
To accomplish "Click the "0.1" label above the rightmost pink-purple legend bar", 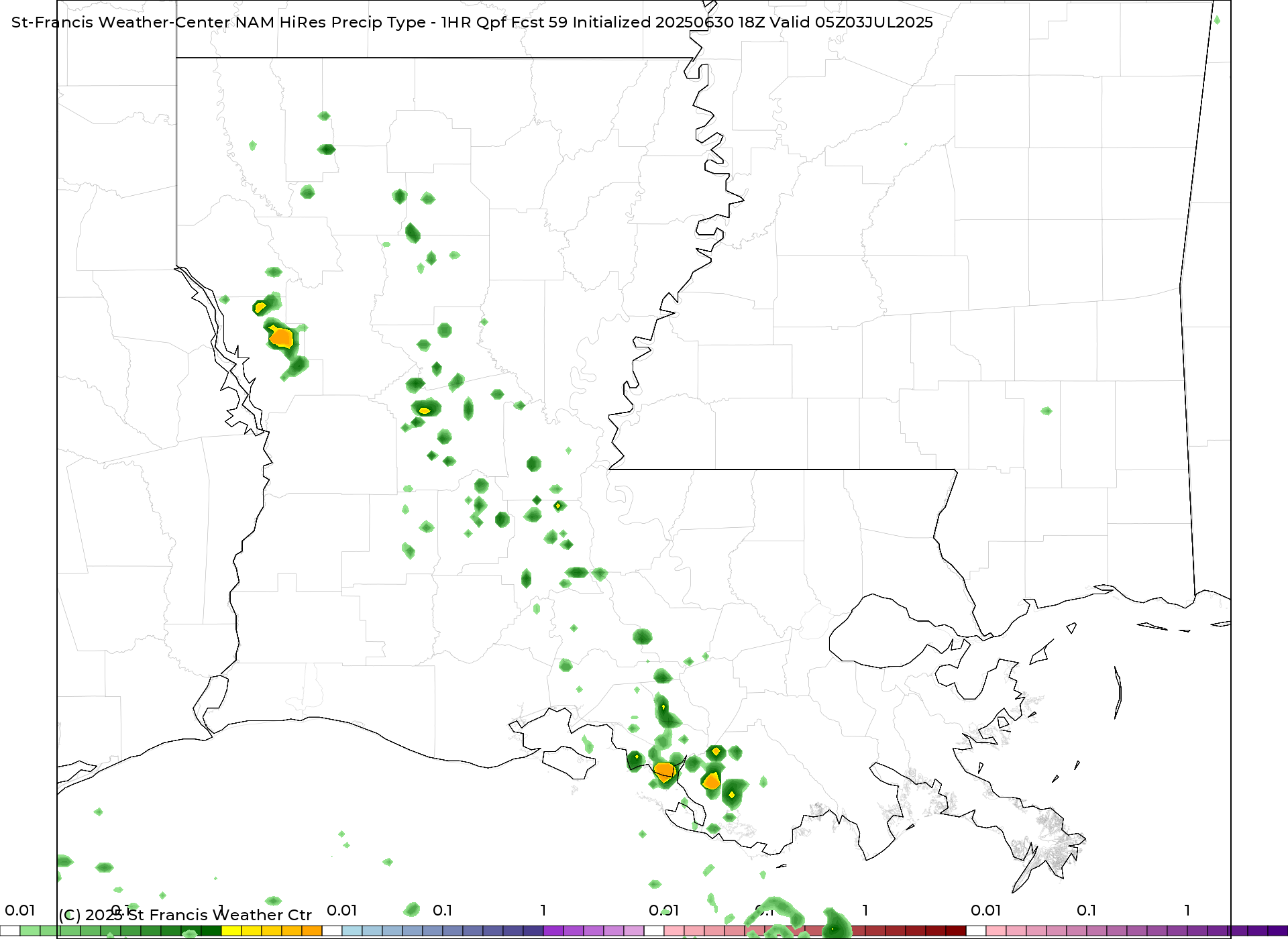I will pyautogui.click(x=1087, y=910).
